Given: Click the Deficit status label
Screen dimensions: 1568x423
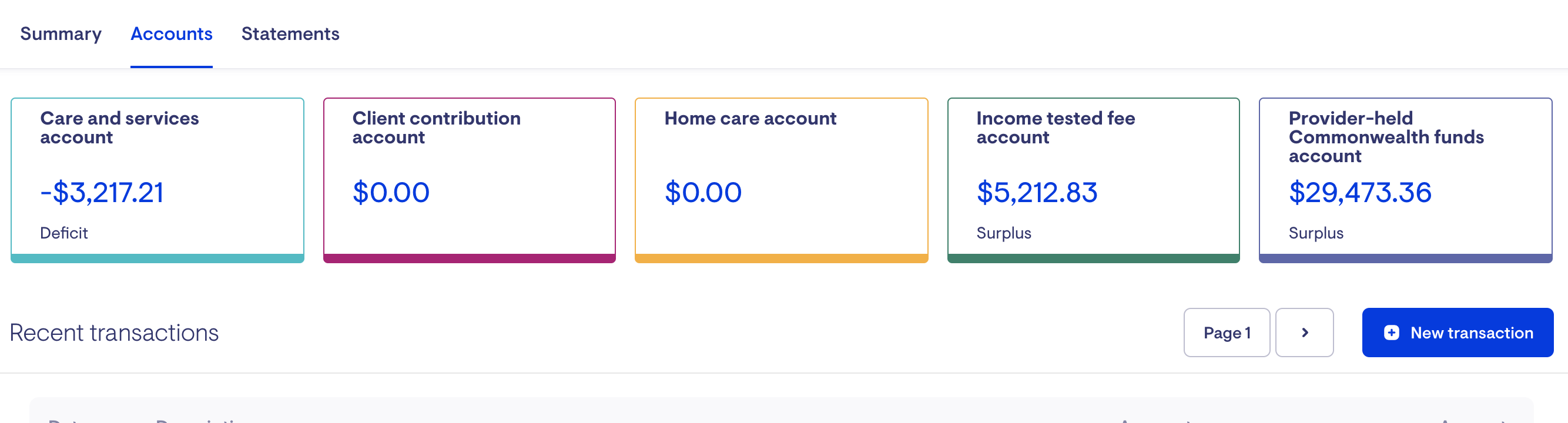Looking at the screenshot, I should tap(64, 233).
